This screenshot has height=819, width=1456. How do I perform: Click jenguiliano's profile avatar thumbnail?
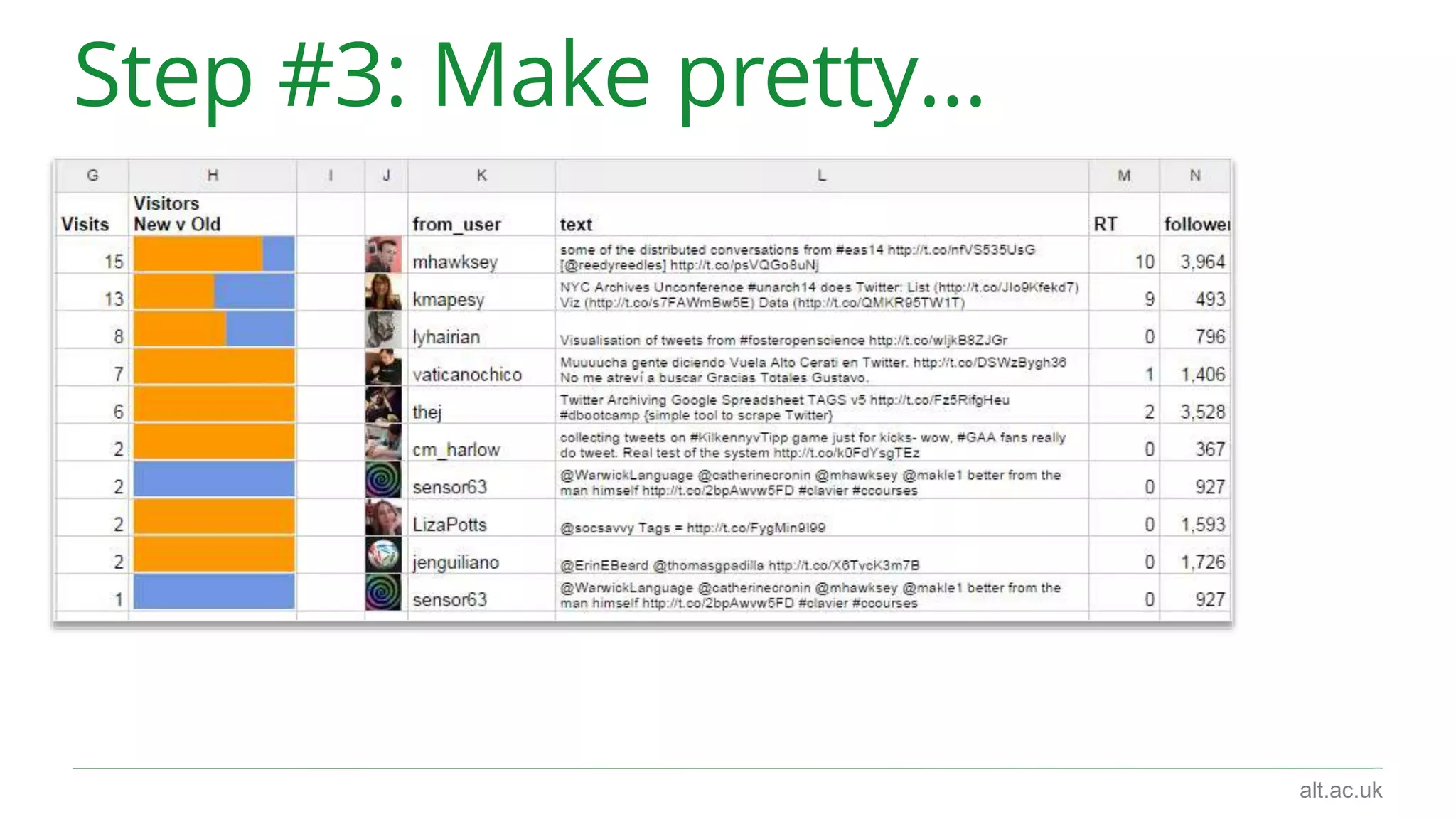pos(383,555)
